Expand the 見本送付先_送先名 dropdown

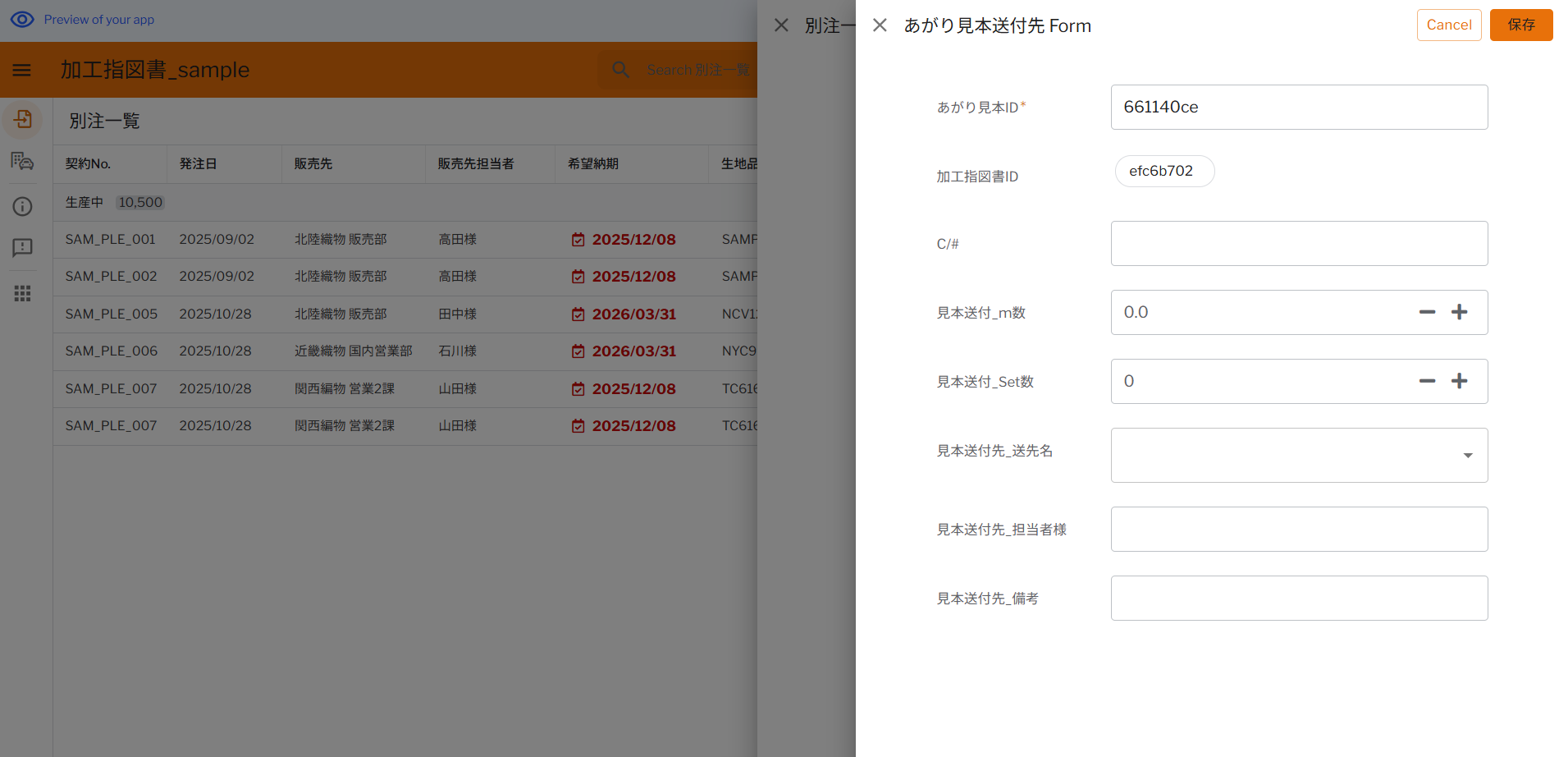tap(1467, 456)
